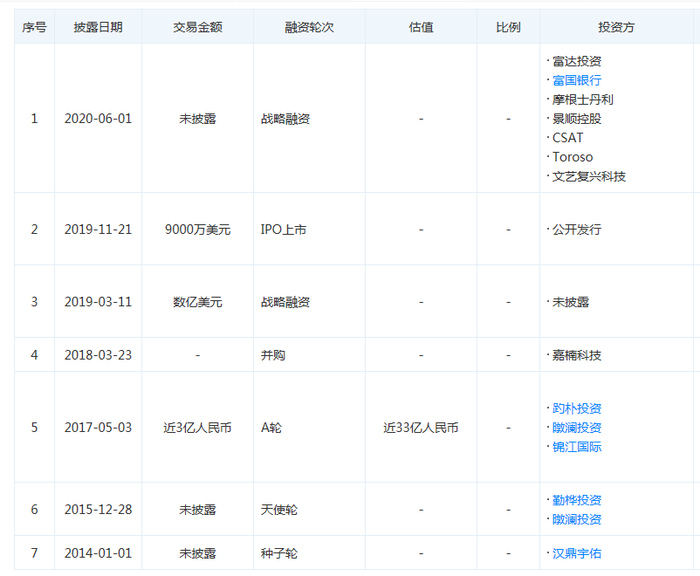The image size is (700, 576).
Task: Click 战略融资 in the 2019-03-11 row
Action: pos(285,302)
